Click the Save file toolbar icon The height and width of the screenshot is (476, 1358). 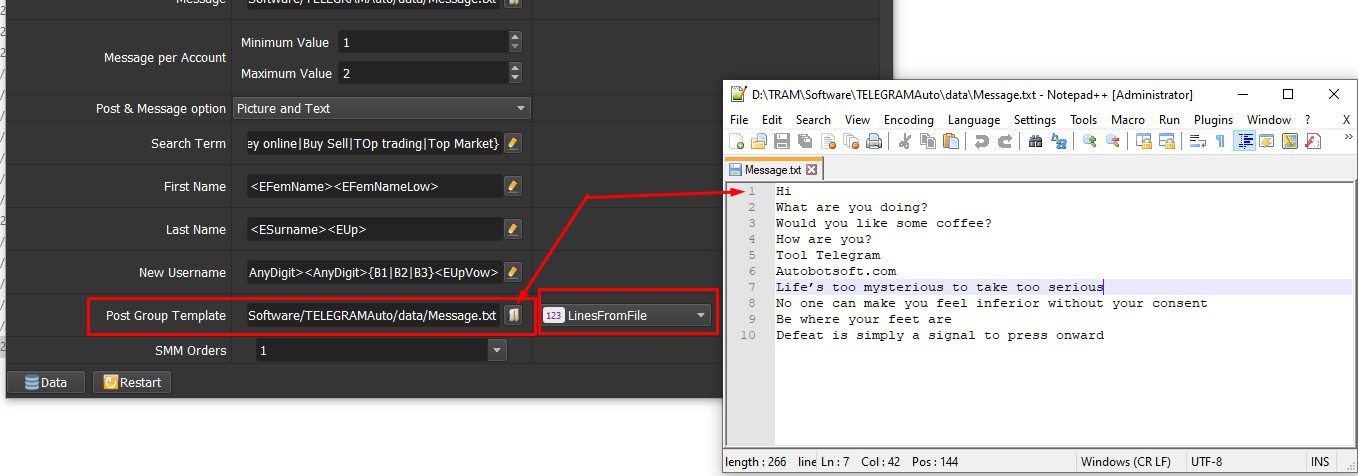(x=782, y=141)
